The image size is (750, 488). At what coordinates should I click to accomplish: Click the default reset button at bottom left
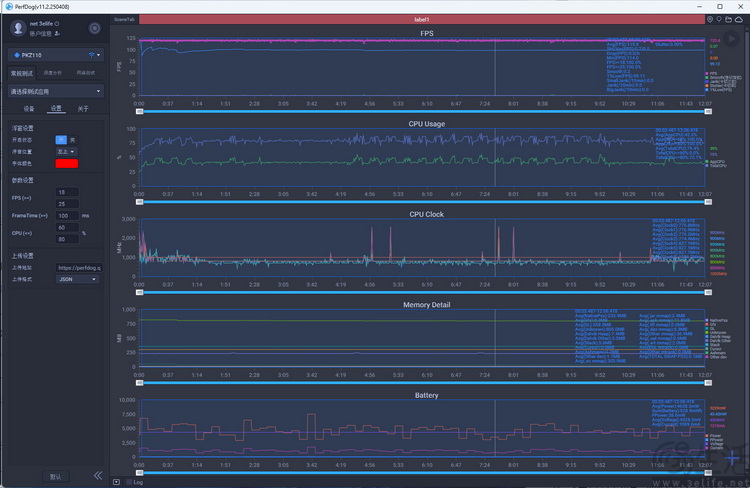55,477
